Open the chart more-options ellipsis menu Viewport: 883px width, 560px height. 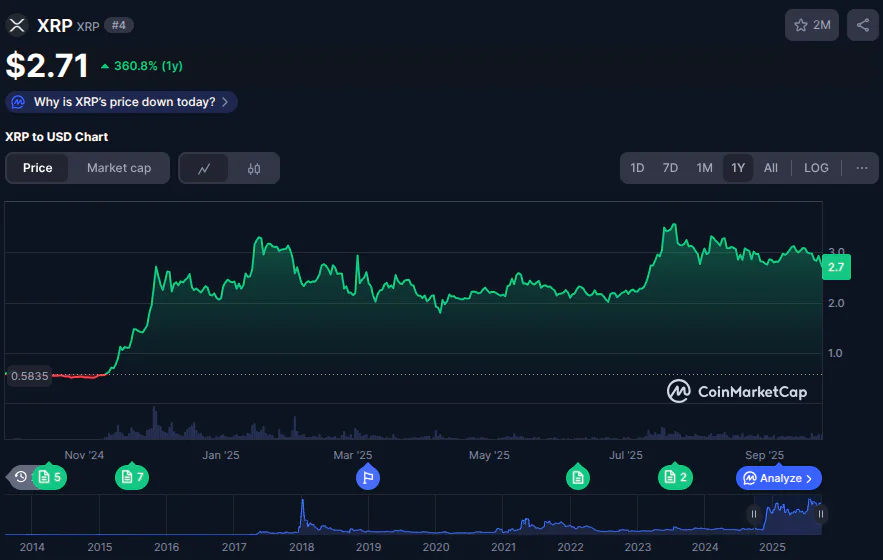click(862, 168)
